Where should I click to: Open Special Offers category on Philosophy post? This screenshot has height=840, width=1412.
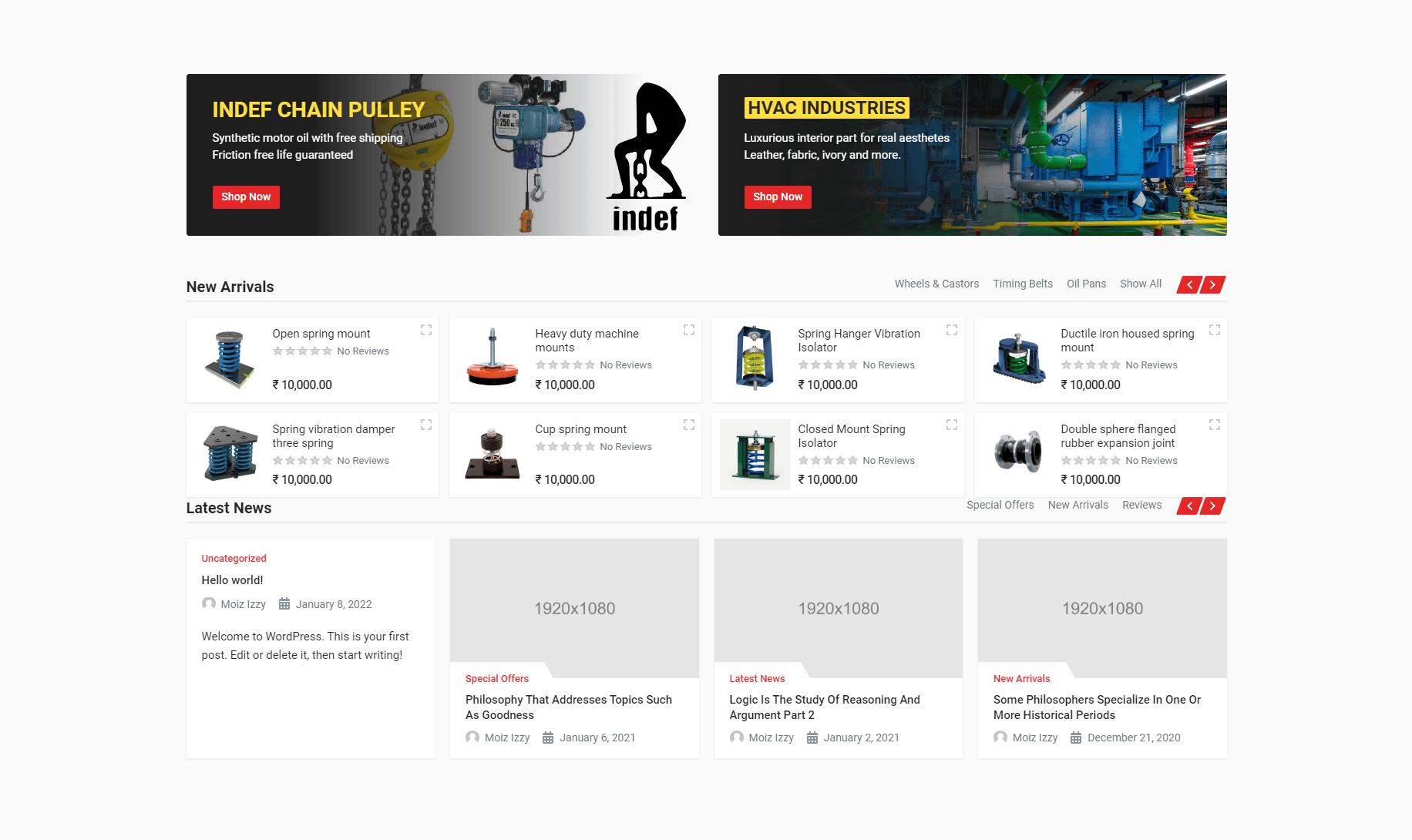point(497,679)
